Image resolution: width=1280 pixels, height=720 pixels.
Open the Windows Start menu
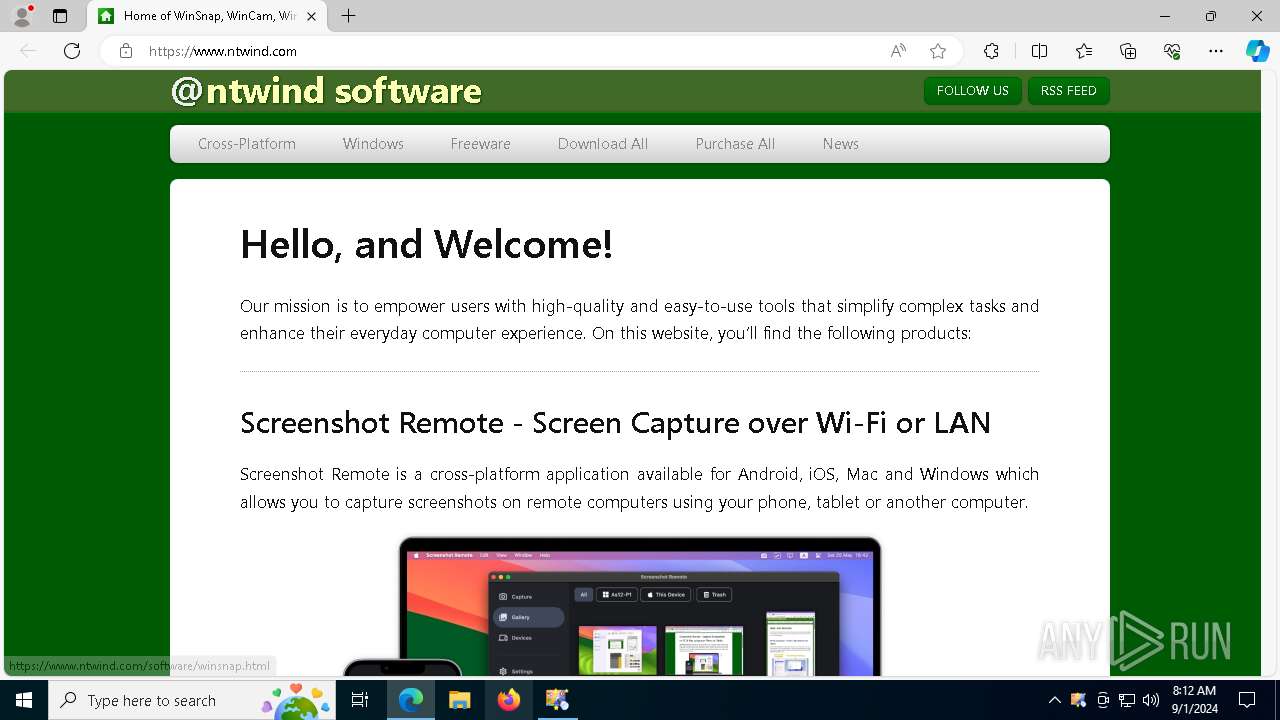[x=24, y=700]
